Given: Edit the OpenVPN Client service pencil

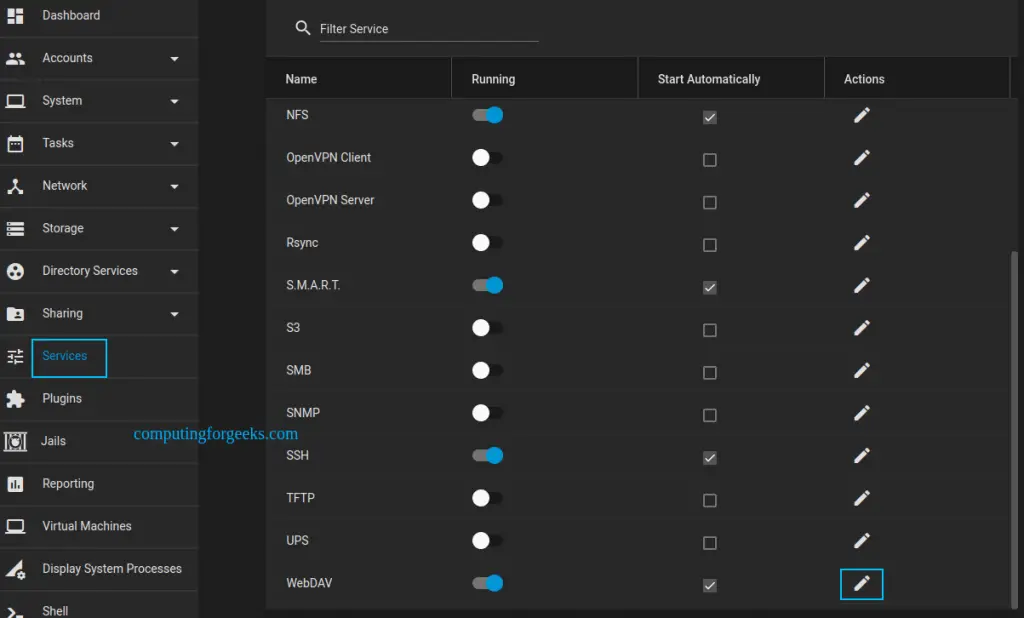Looking at the screenshot, I should pos(861,158).
